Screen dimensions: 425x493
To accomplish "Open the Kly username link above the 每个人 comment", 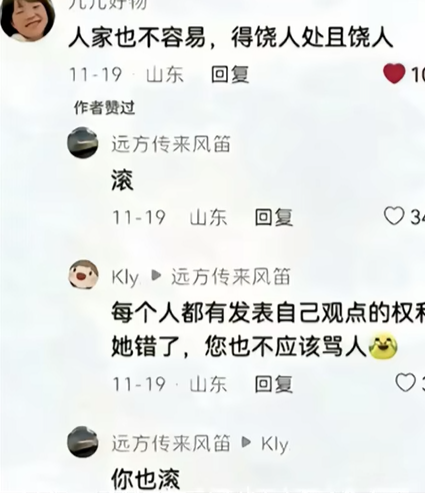I will tap(125, 277).
